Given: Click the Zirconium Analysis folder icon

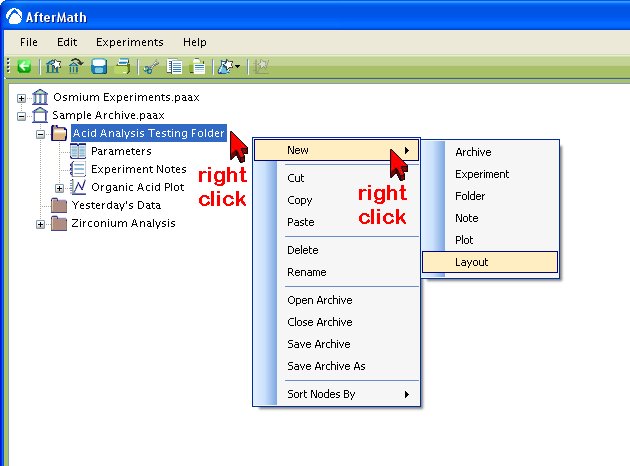Looking at the screenshot, I should [59, 223].
